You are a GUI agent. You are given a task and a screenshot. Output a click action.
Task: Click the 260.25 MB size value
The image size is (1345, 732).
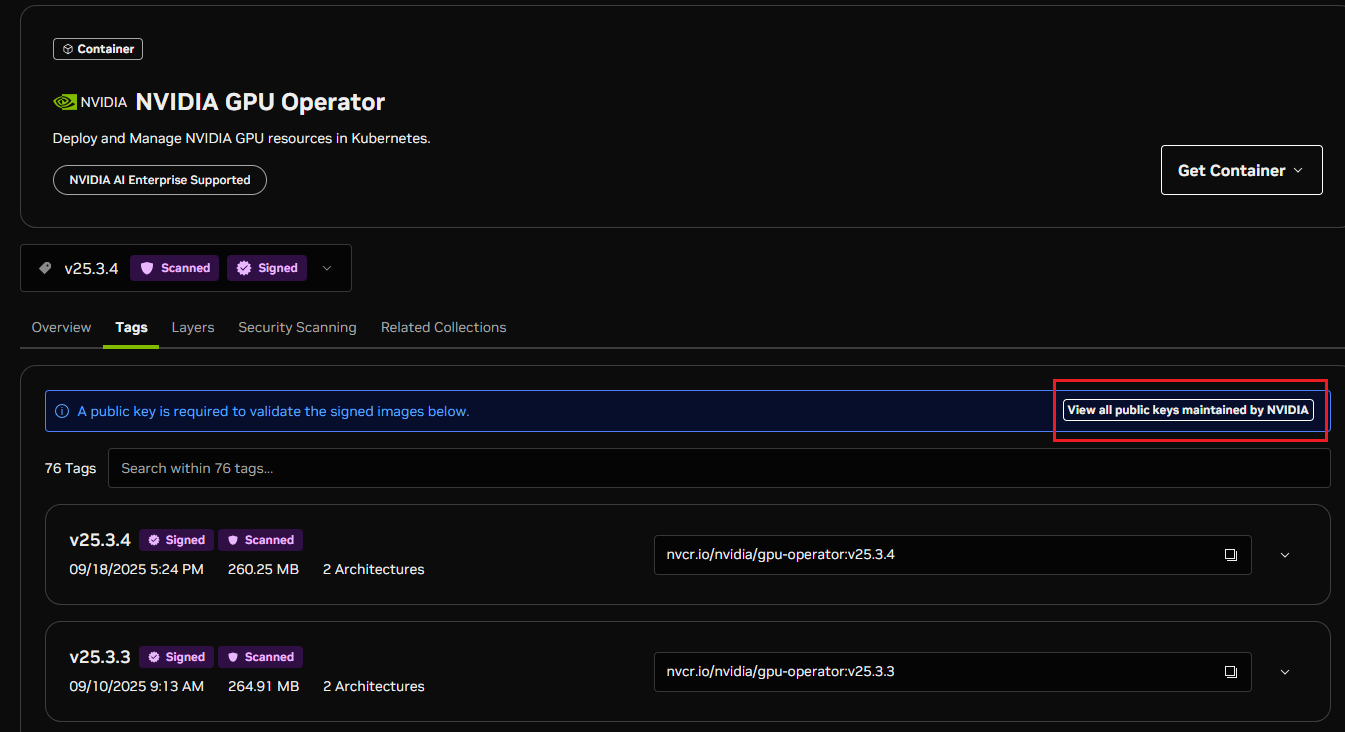[x=263, y=569]
